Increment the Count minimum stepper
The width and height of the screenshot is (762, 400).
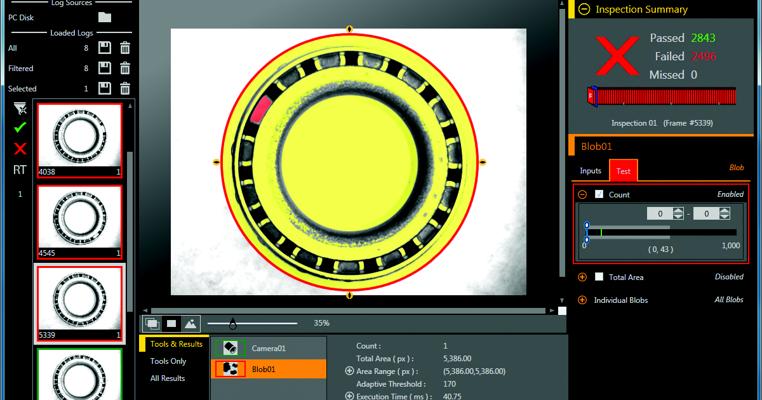[x=678, y=210]
